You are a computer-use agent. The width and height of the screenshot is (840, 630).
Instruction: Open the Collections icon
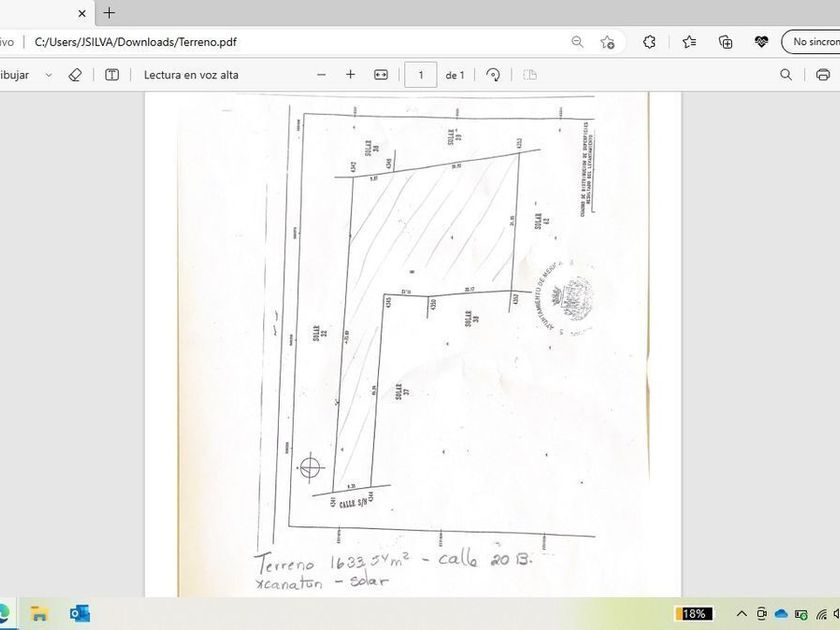725,42
